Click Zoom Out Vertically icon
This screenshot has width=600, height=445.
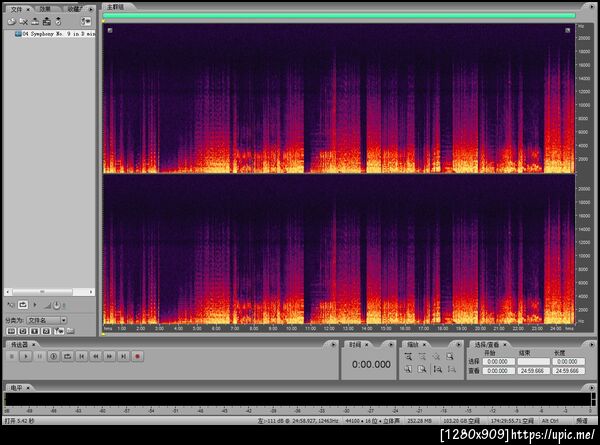point(452,369)
